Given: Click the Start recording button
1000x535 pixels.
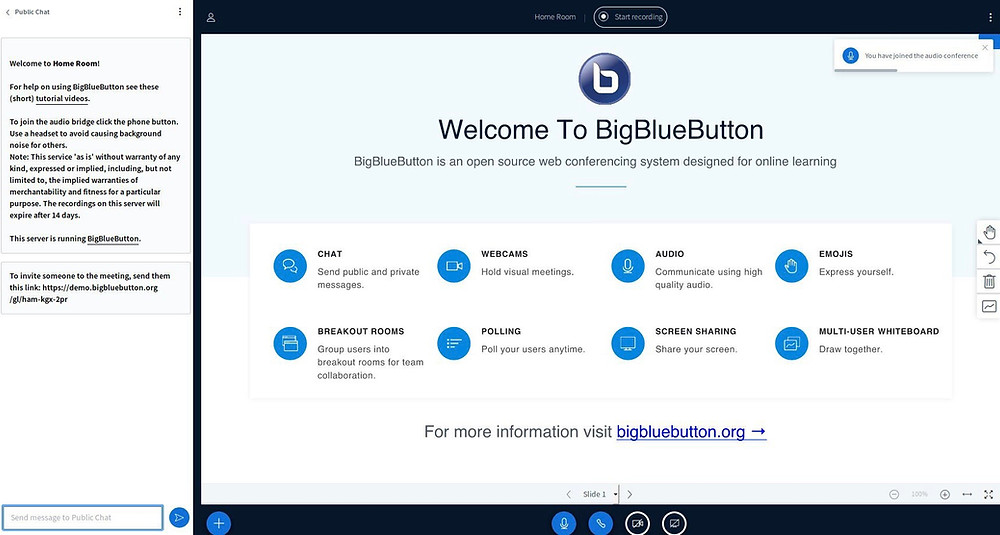Looking at the screenshot, I should 630,17.
